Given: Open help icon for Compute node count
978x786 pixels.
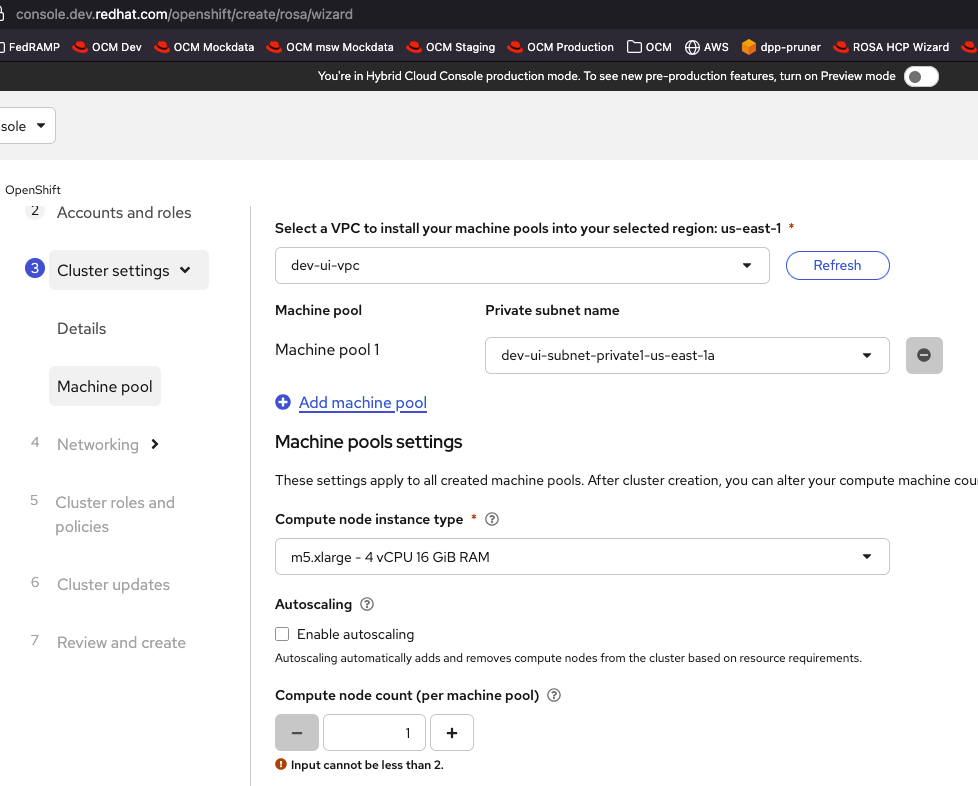Looking at the screenshot, I should [x=554, y=696].
